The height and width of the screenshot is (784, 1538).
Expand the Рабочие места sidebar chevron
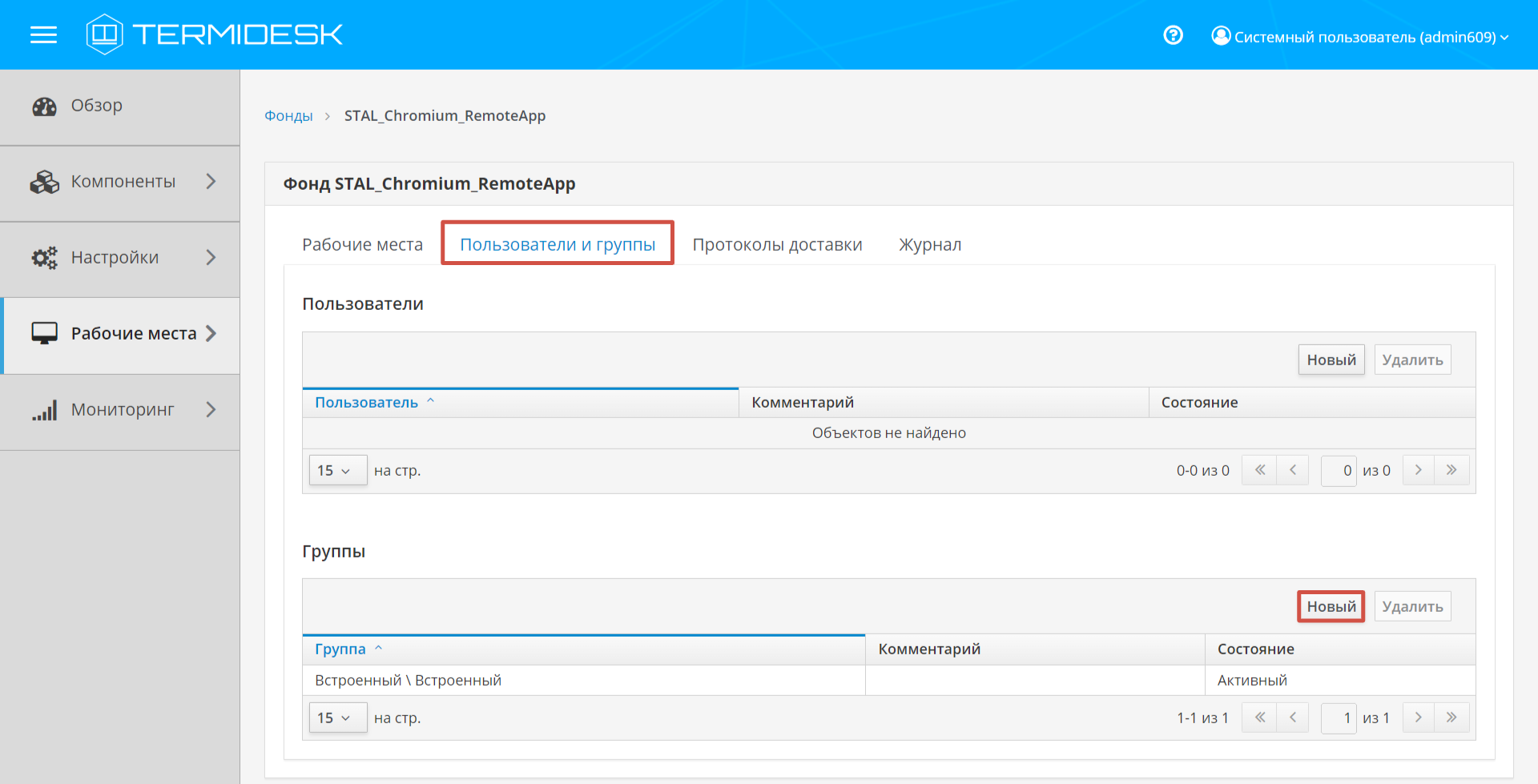(x=211, y=333)
